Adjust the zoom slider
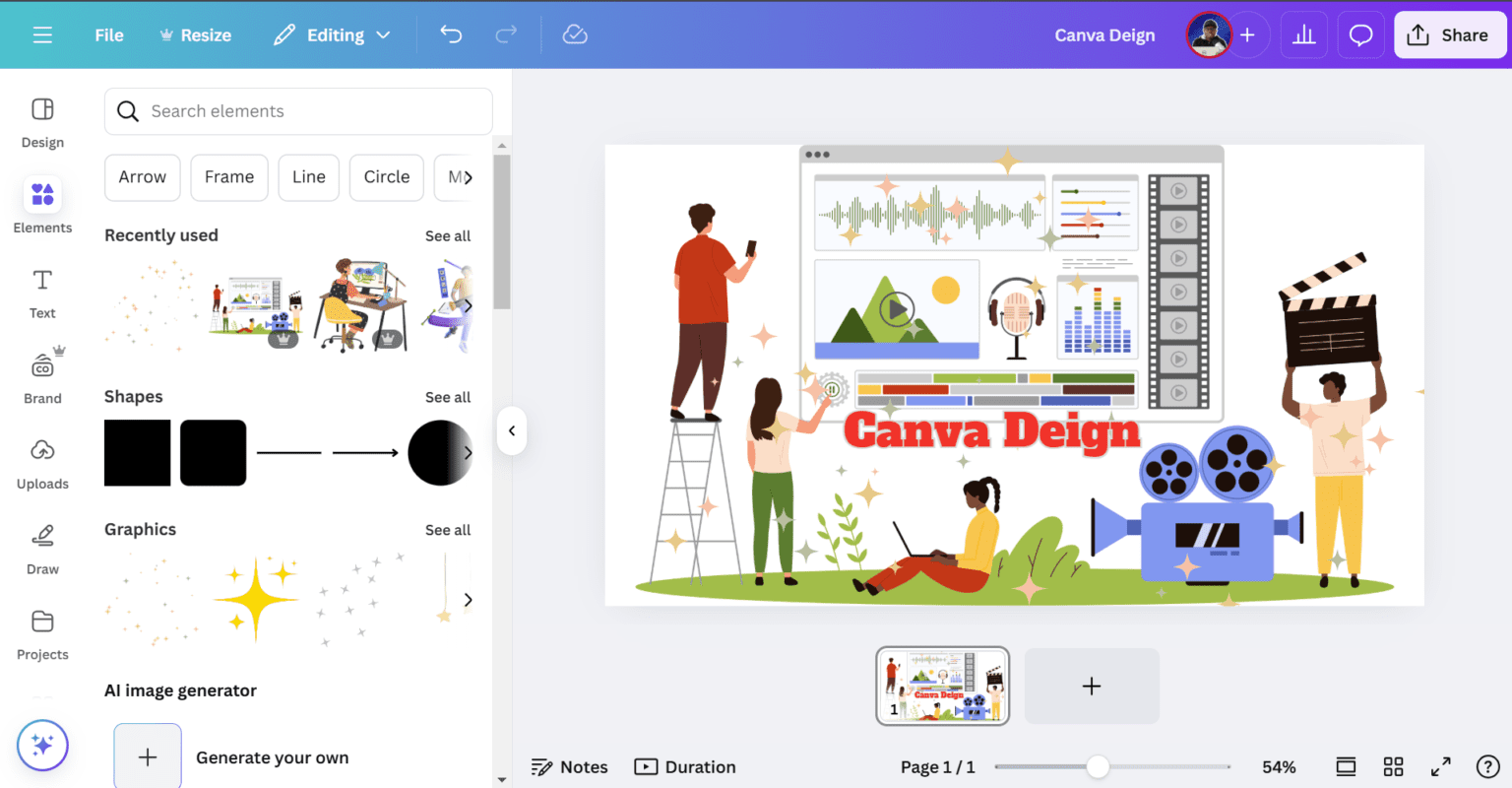Image resolution: width=1512 pixels, height=788 pixels. pos(1097,766)
